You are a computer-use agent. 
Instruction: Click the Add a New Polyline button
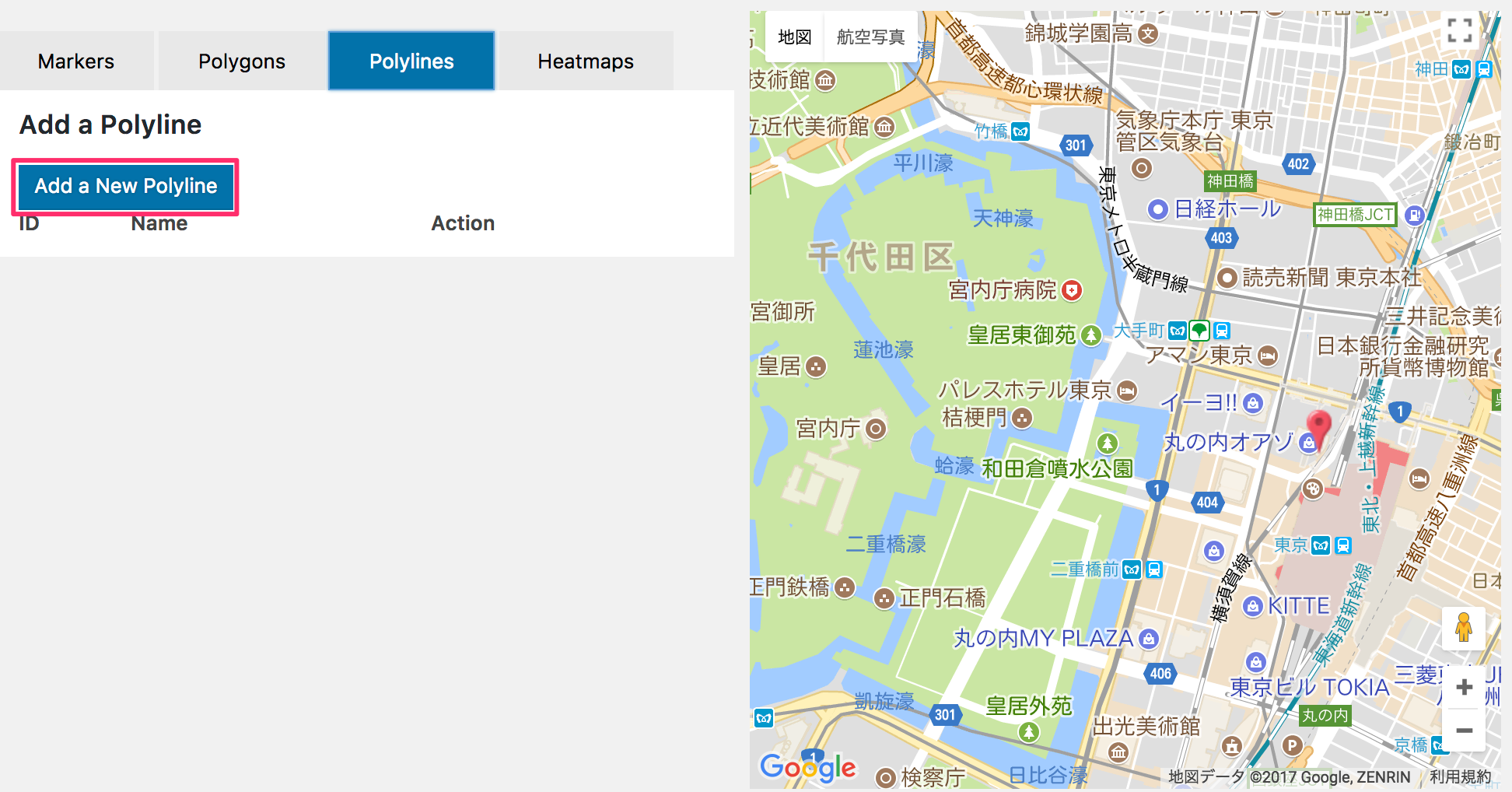click(124, 187)
